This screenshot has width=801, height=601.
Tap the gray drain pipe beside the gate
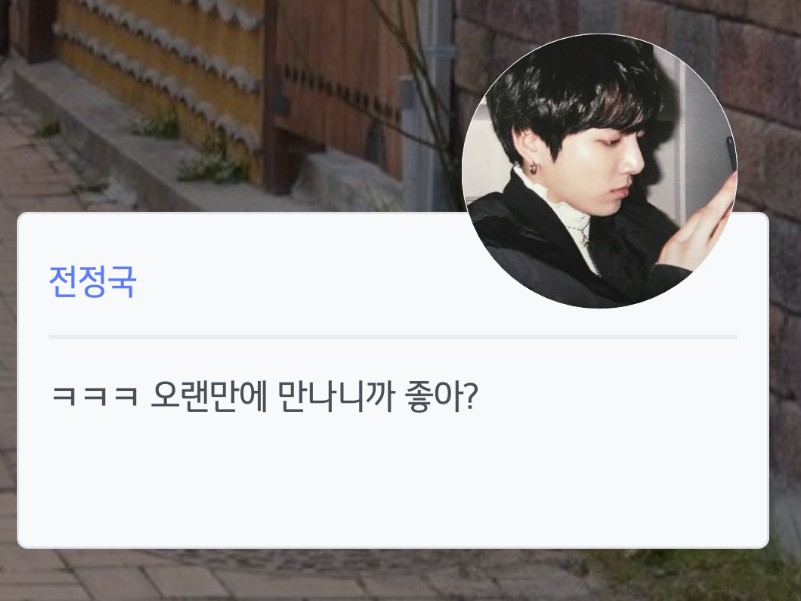click(x=434, y=102)
